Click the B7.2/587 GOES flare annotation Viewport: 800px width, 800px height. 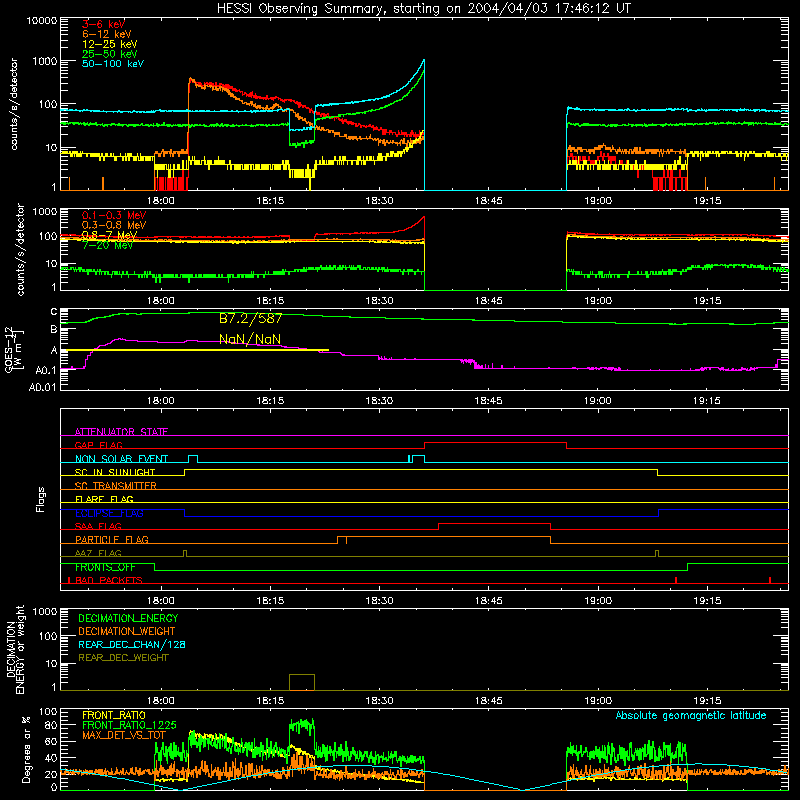coord(251,319)
